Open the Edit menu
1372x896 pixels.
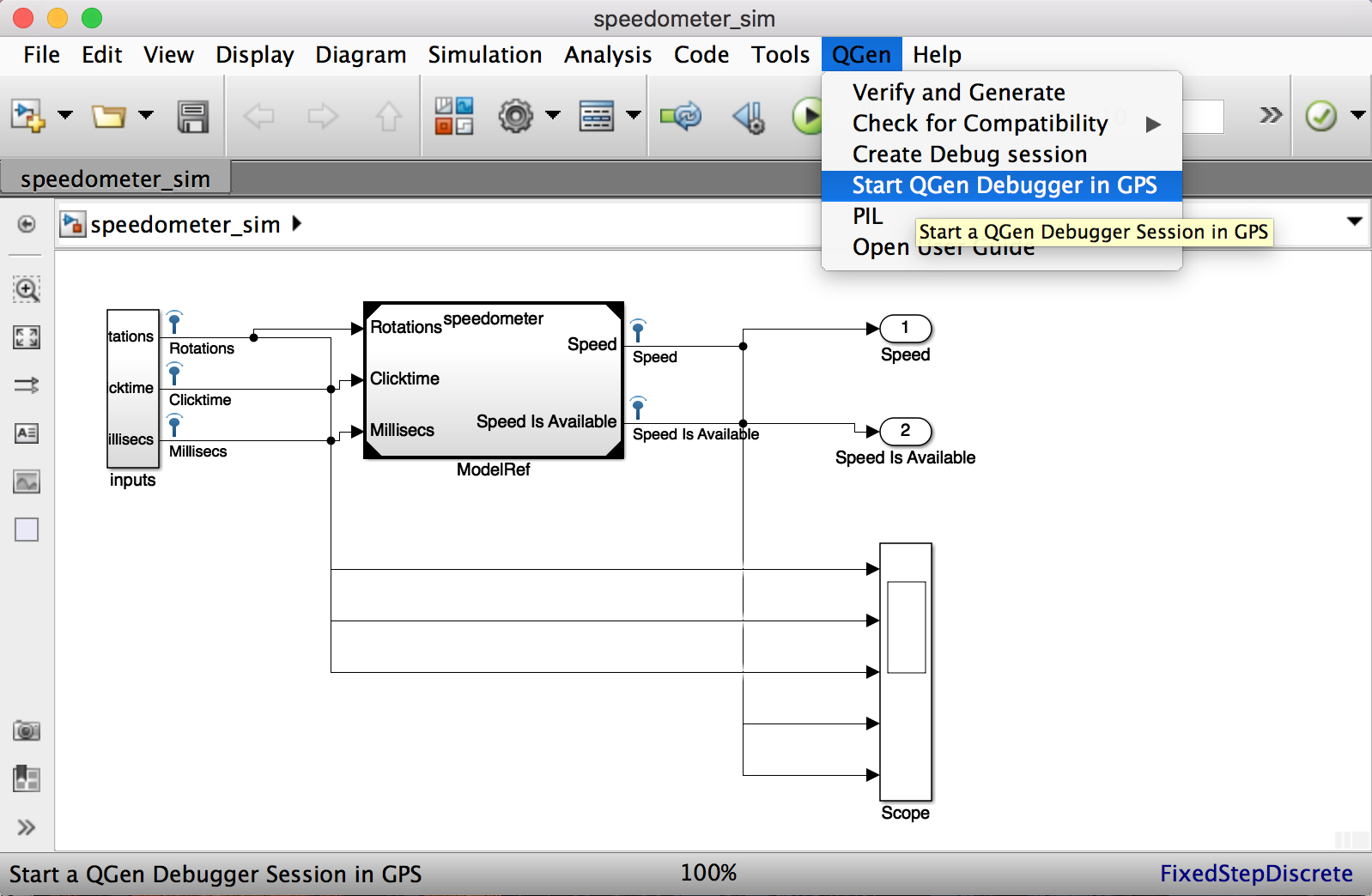pos(102,55)
